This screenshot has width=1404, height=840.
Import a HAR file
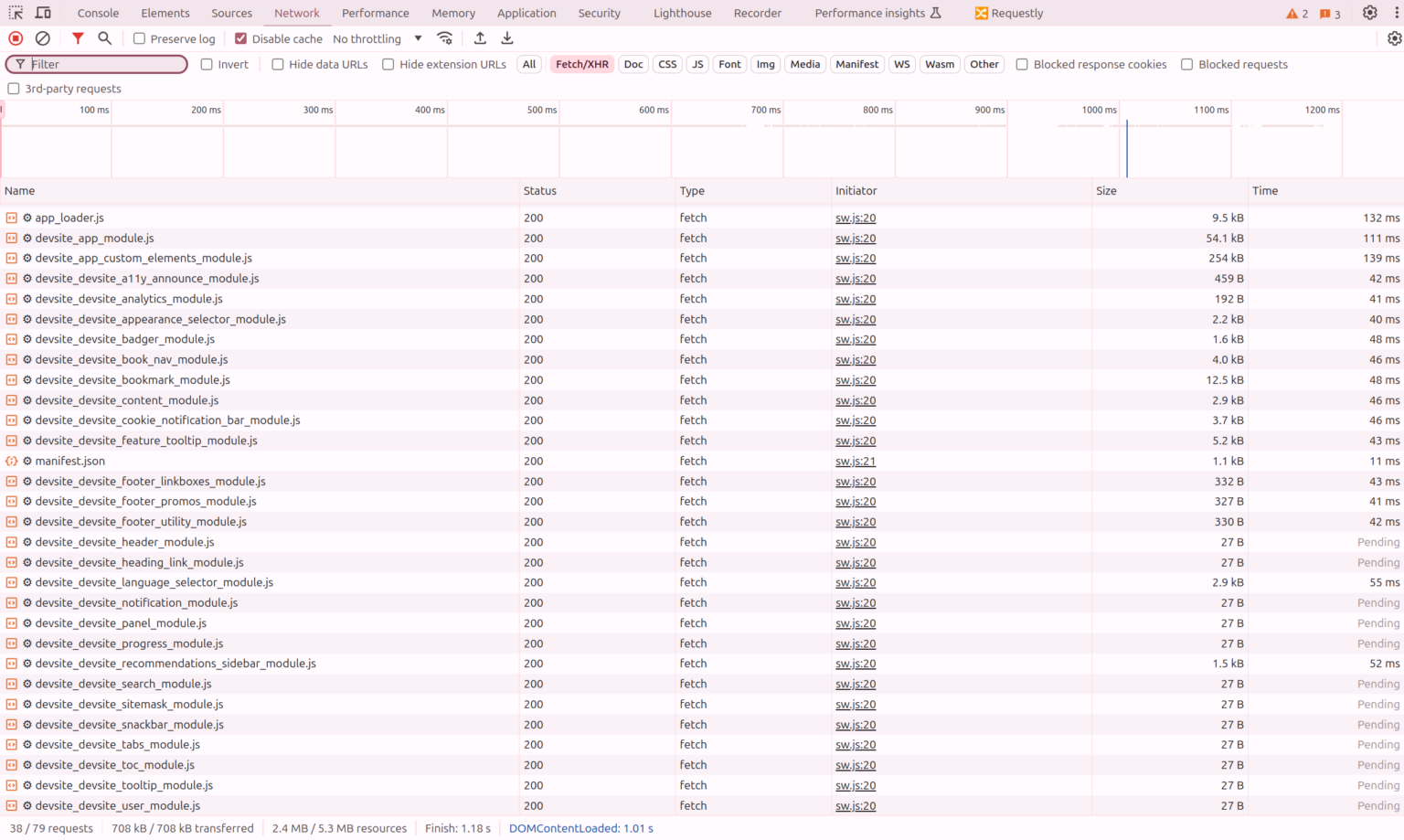[x=480, y=37]
